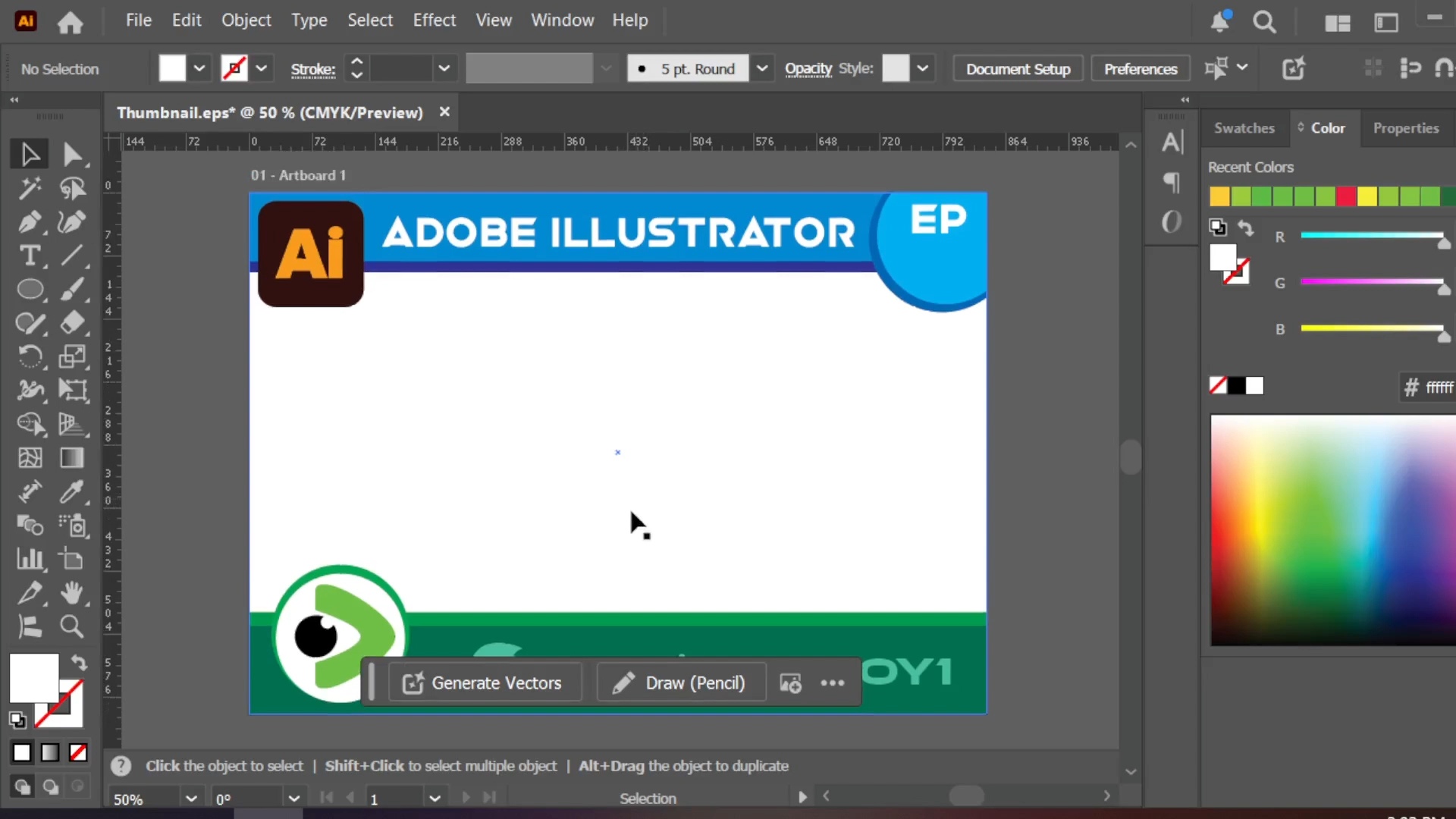Image resolution: width=1456 pixels, height=819 pixels.
Task: Open the zoom level dropdown at 50%
Action: point(191,799)
